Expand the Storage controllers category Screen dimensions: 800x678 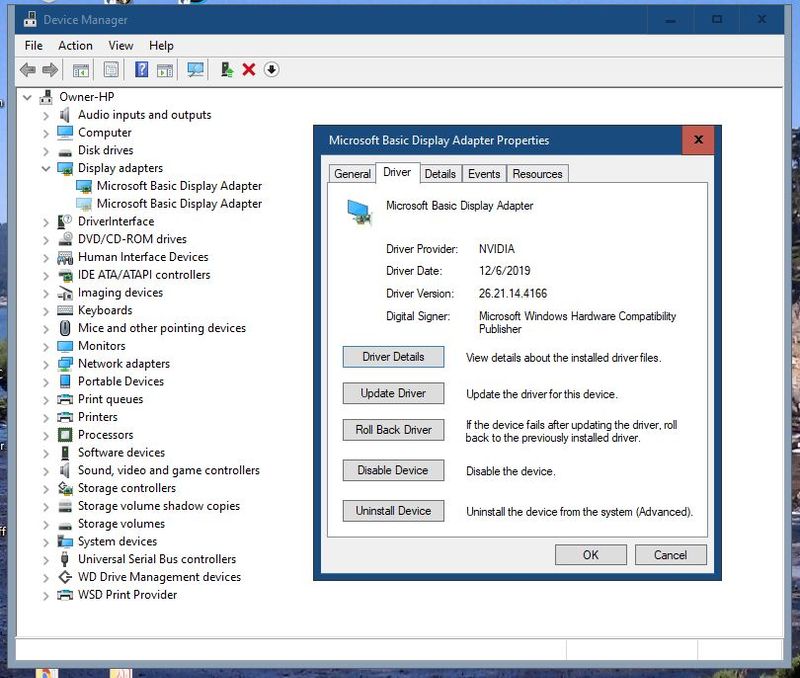tap(46, 489)
